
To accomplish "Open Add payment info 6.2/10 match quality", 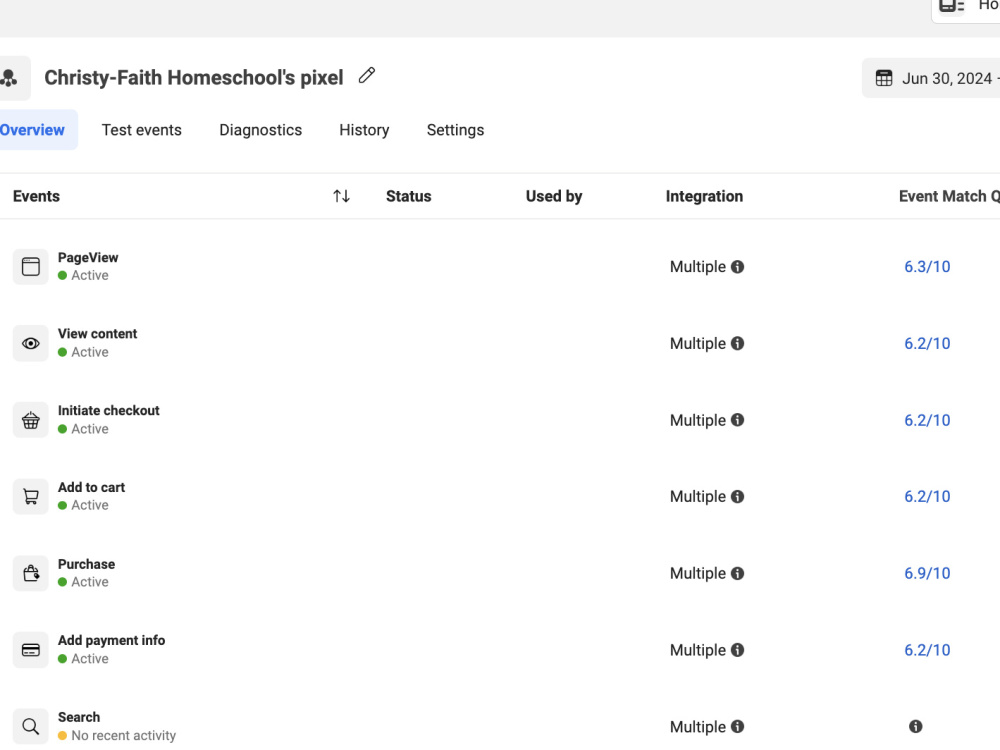I will 927,650.
